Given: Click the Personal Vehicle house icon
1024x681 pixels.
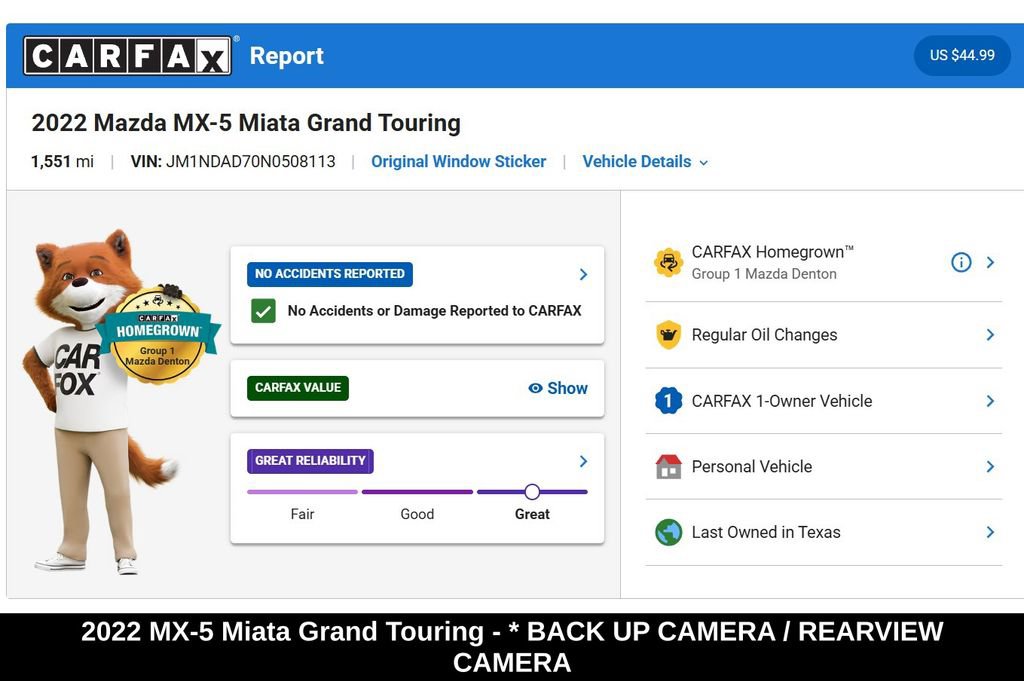Looking at the screenshot, I should pyautogui.click(x=669, y=467).
